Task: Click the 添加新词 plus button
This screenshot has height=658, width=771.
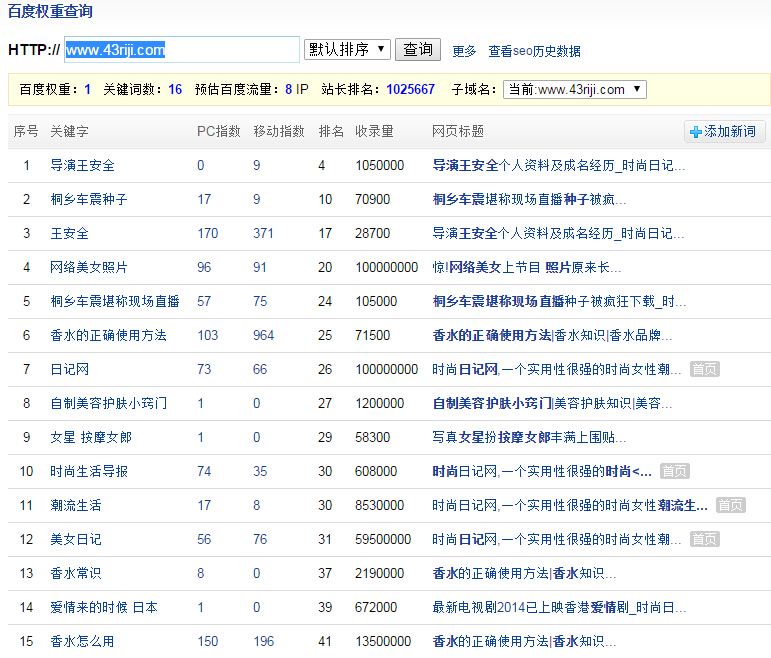Action: click(725, 131)
